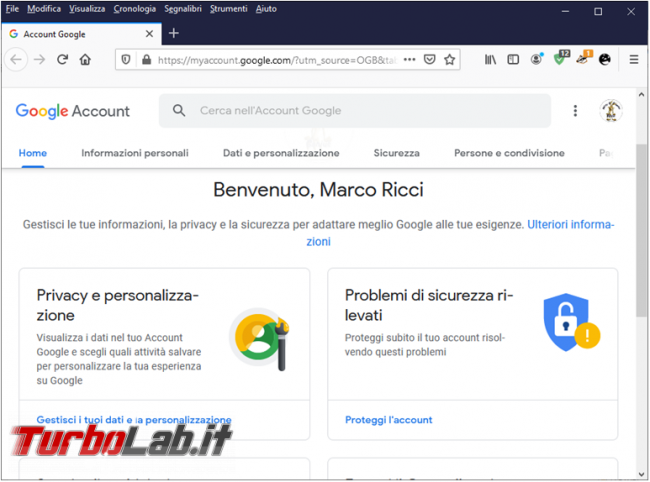Switch to Dati e personalizzazione tab

(x=281, y=153)
